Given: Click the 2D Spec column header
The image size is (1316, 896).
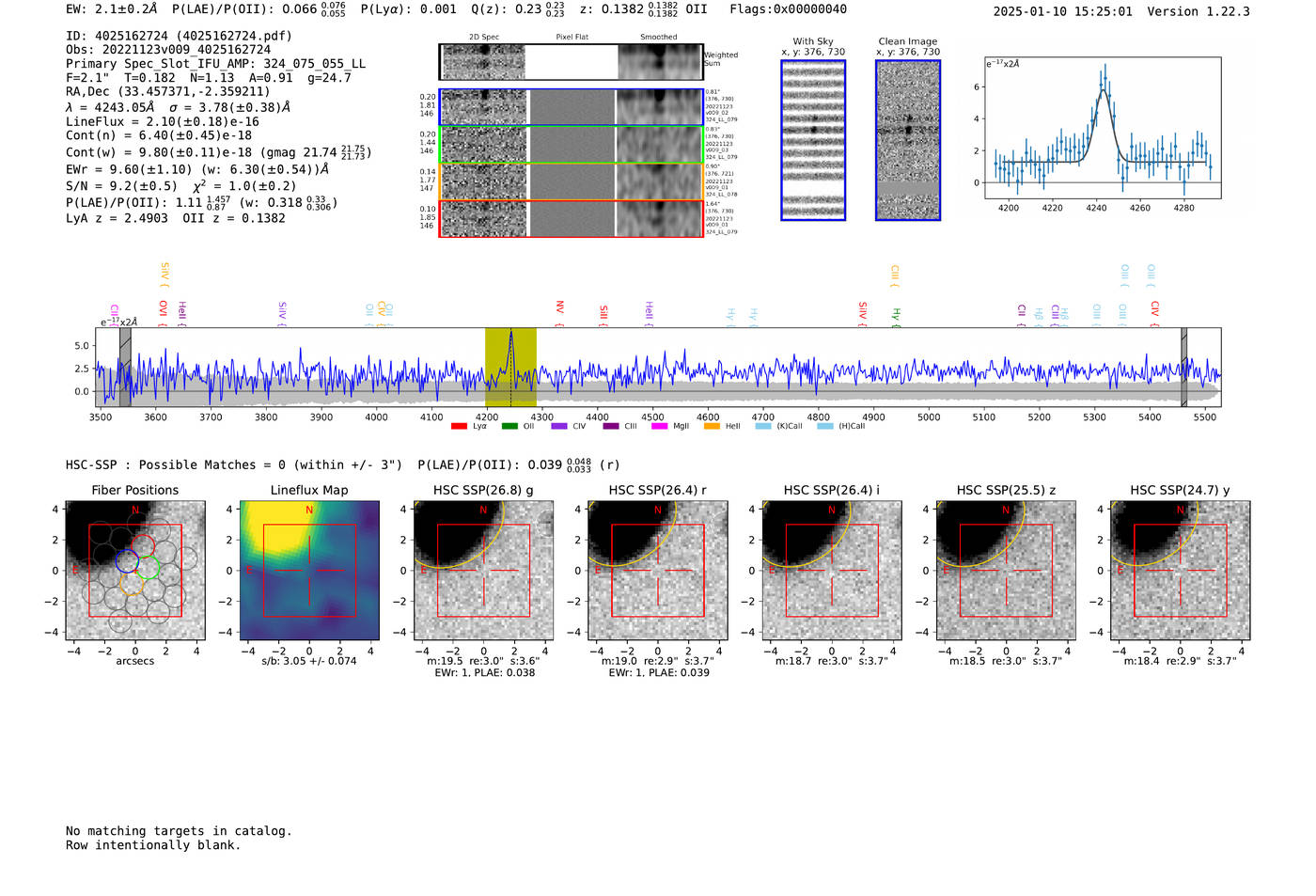Looking at the screenshot, I should [484, 38].
